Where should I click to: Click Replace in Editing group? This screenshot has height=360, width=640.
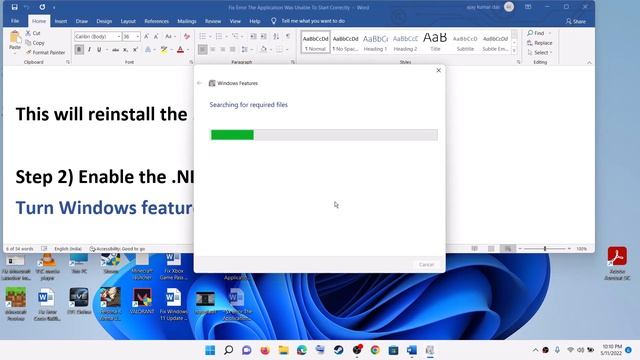click(x=540, y=43)
